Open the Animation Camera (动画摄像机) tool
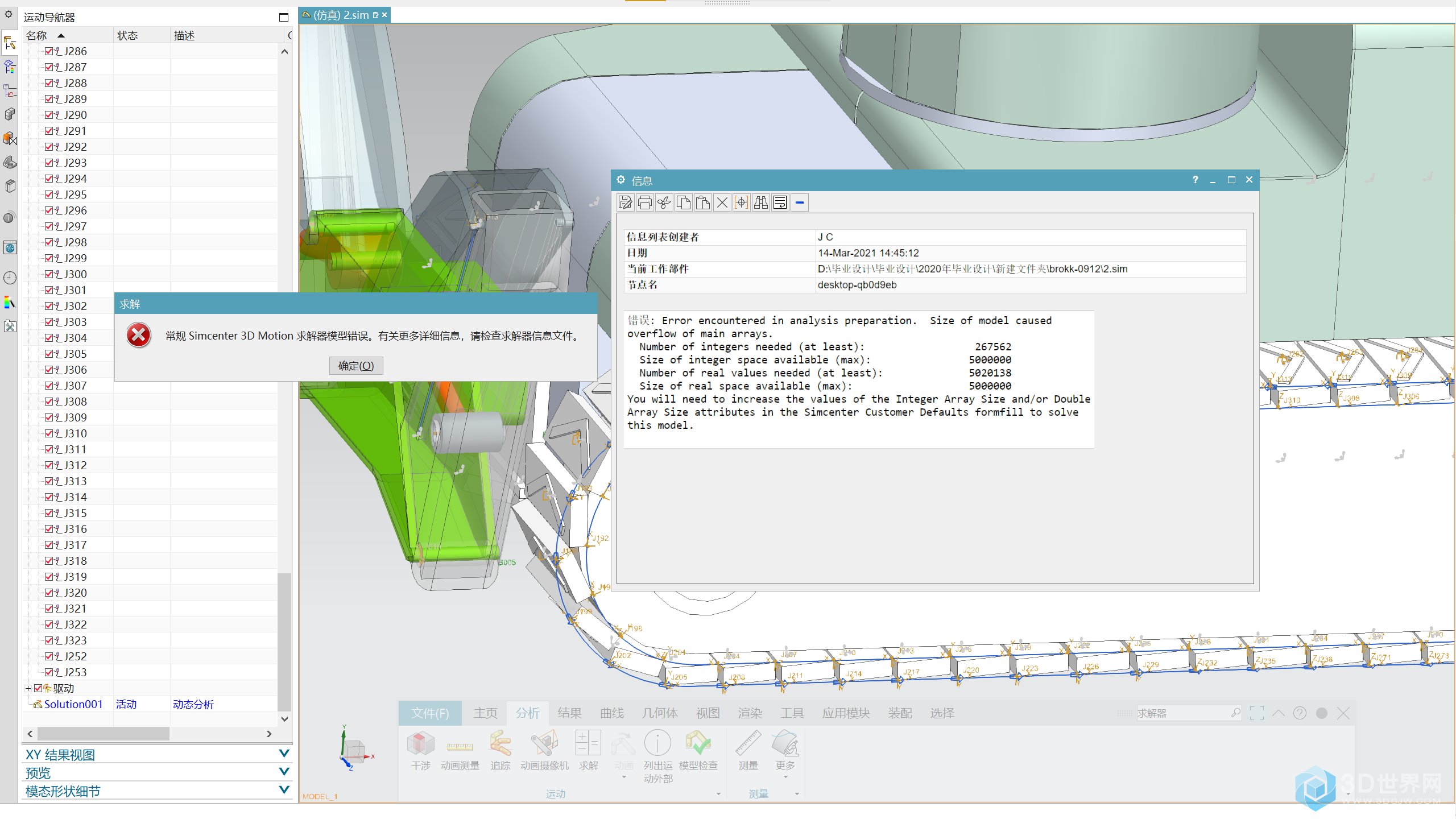Image resolution: width=1456 pixels, height=819 pixels. pyautogui.click(x=544, y=751)
